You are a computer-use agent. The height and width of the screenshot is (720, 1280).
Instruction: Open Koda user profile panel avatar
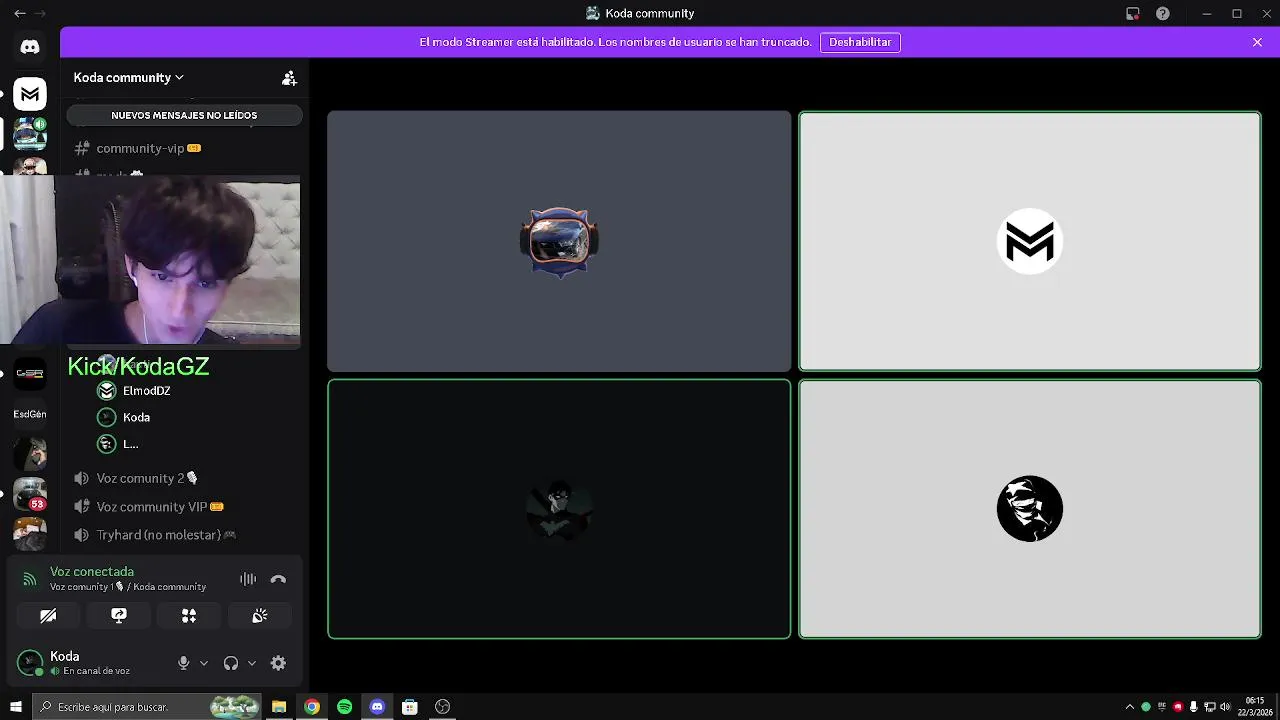click(x=30, y=662)
